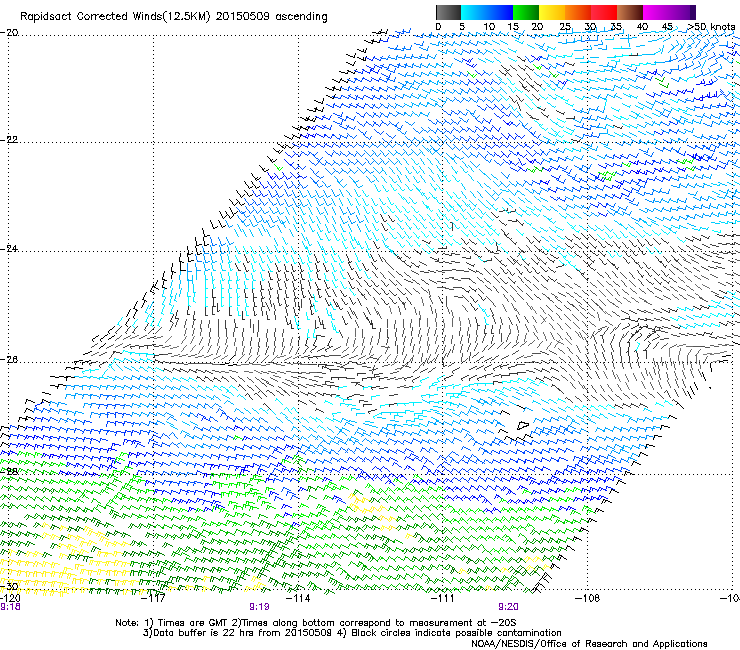Viewport: 740px width, 650px height.
Task: Click the 'NOAA/NESDIS/Office of Research and Applications' credit
Action: 589,644
